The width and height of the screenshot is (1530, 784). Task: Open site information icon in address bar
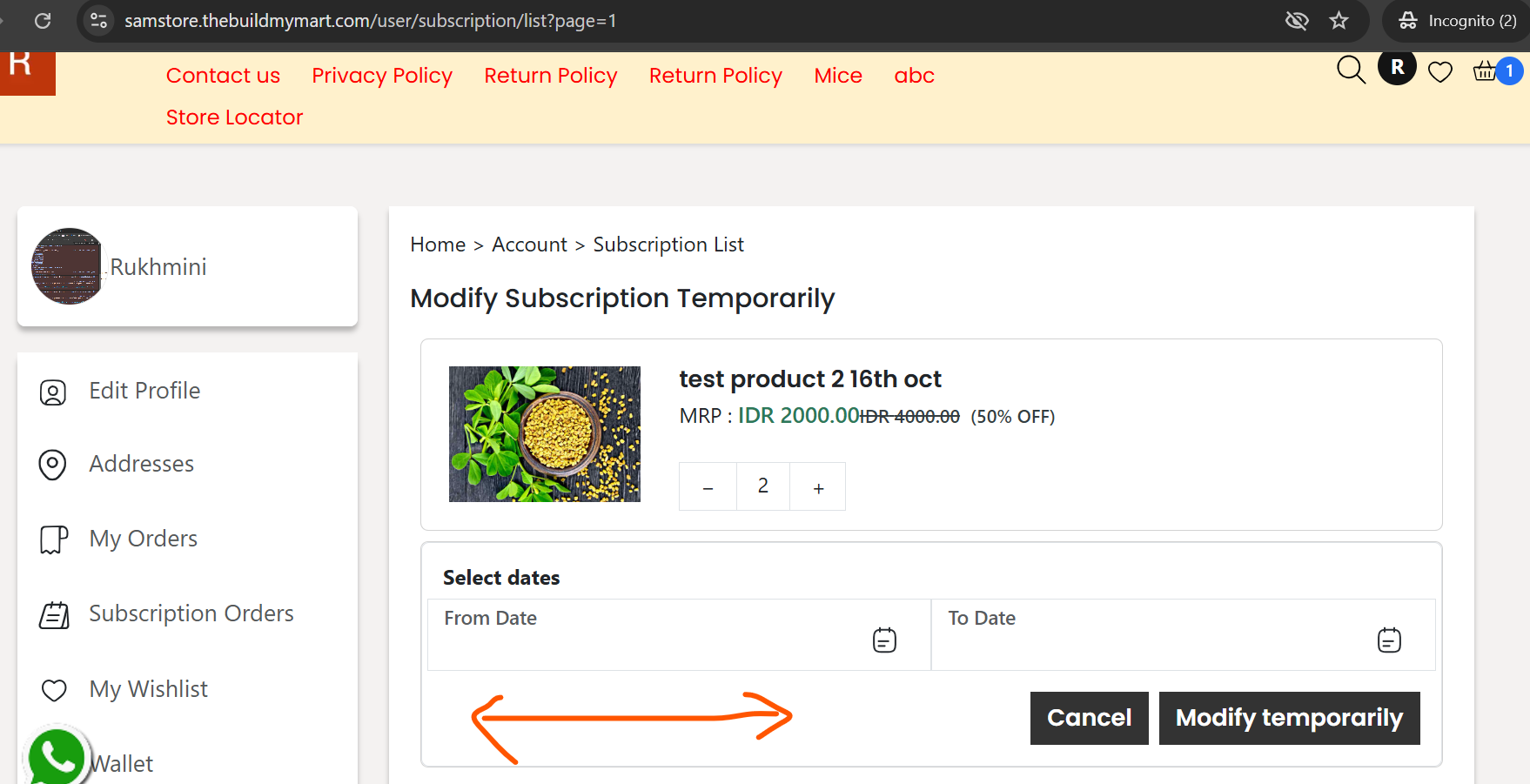(99, 21)
